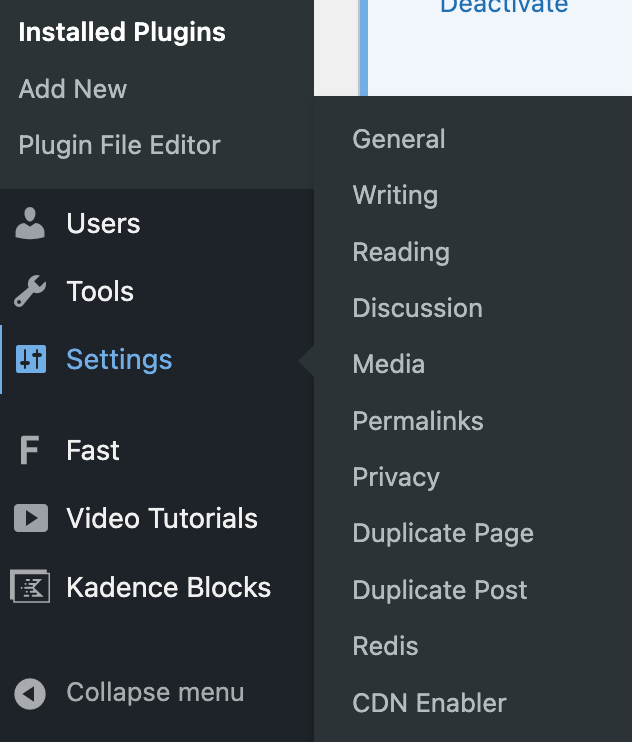The width and height of the screenshot is (632, 742).
Task: Click the Tools wrench icon
Action: [30, 291]
